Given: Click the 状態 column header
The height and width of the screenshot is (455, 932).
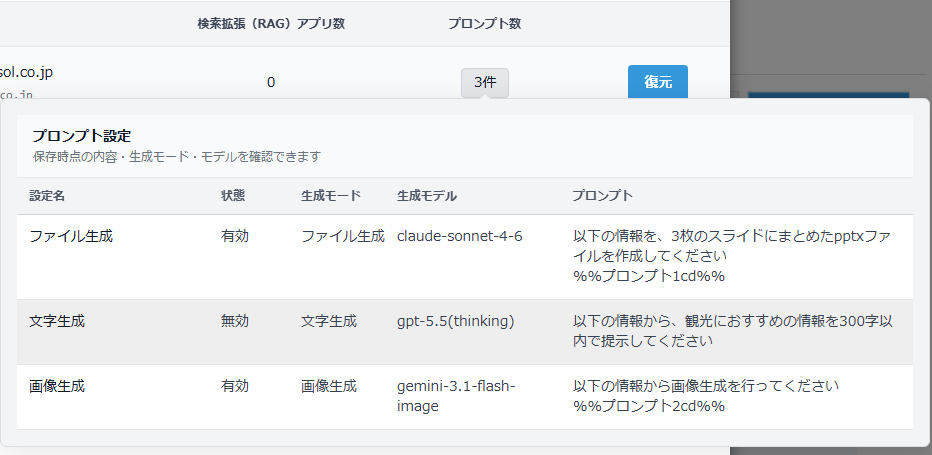Looking at the screenshot, I should pos(233,196).
